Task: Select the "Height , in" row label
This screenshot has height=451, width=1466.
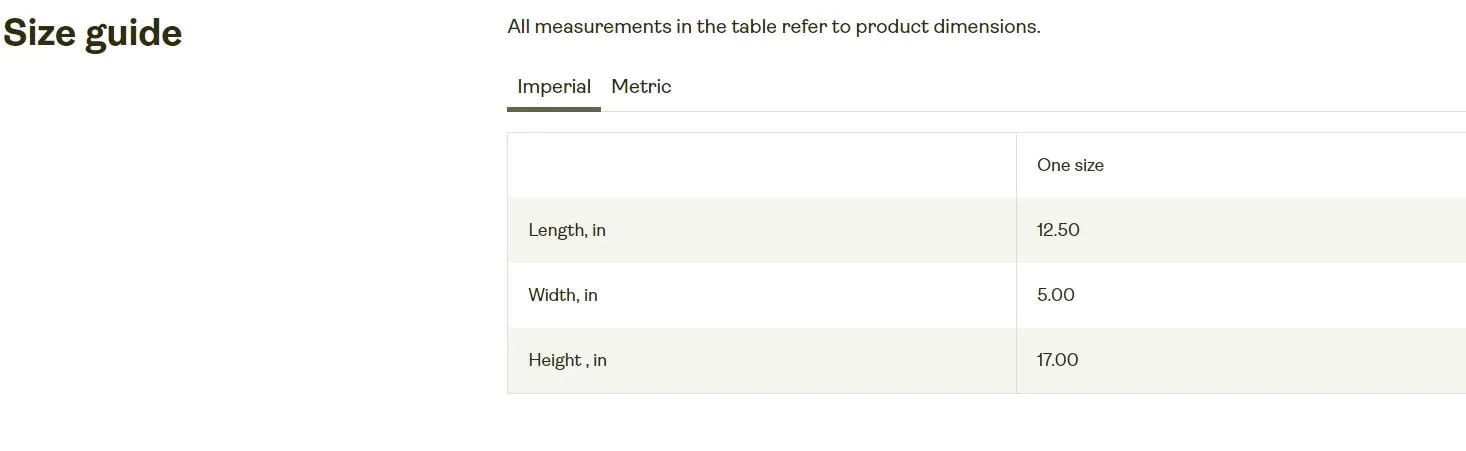Action: click(x=567, y=360)
